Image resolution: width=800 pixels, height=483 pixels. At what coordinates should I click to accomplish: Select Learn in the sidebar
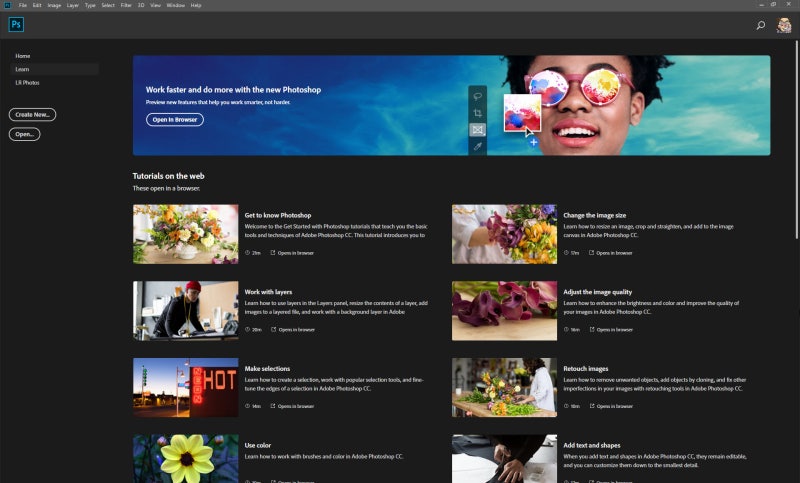coord(55,69)
